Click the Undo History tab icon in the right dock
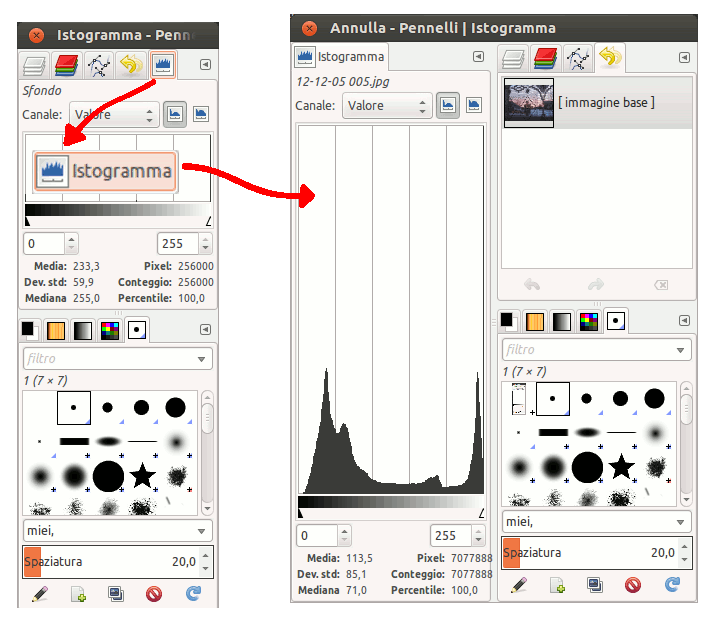 tap(609, 58)
